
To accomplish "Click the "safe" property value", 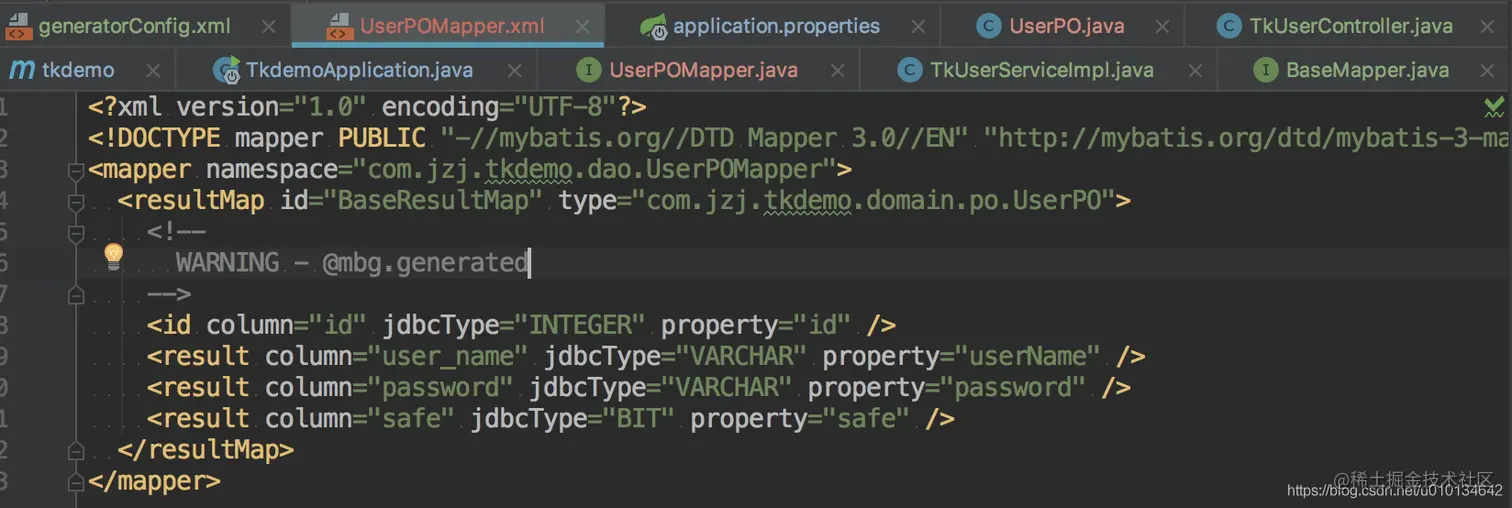I will (867, 417).
